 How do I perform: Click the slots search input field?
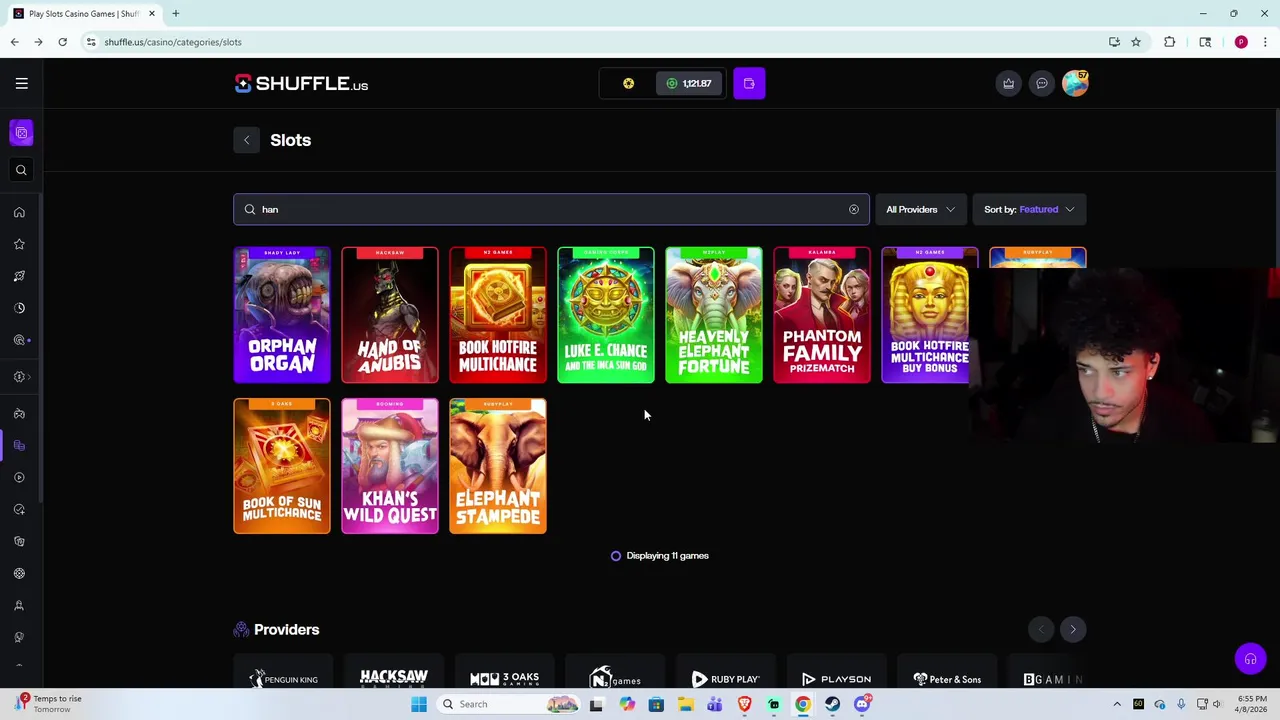tap(551, 209)
